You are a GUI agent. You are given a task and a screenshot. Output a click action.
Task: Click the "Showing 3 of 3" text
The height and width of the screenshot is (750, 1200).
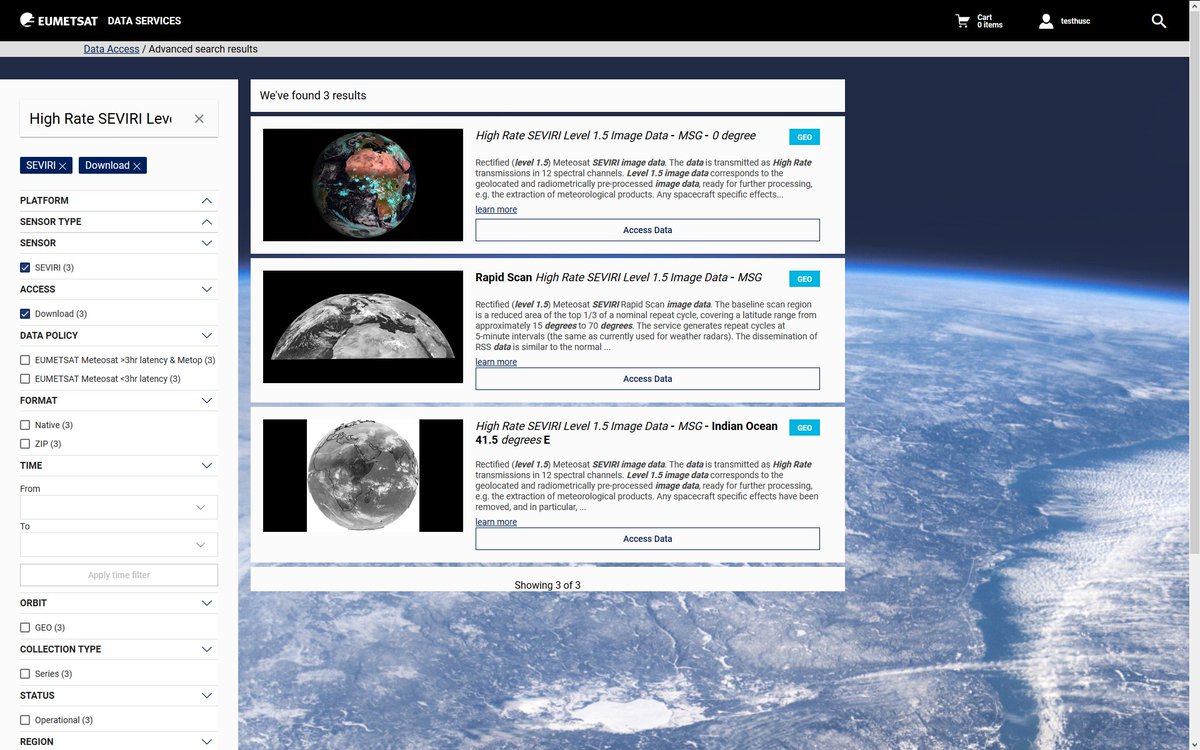pyautogui.click(x=548, y=585)
